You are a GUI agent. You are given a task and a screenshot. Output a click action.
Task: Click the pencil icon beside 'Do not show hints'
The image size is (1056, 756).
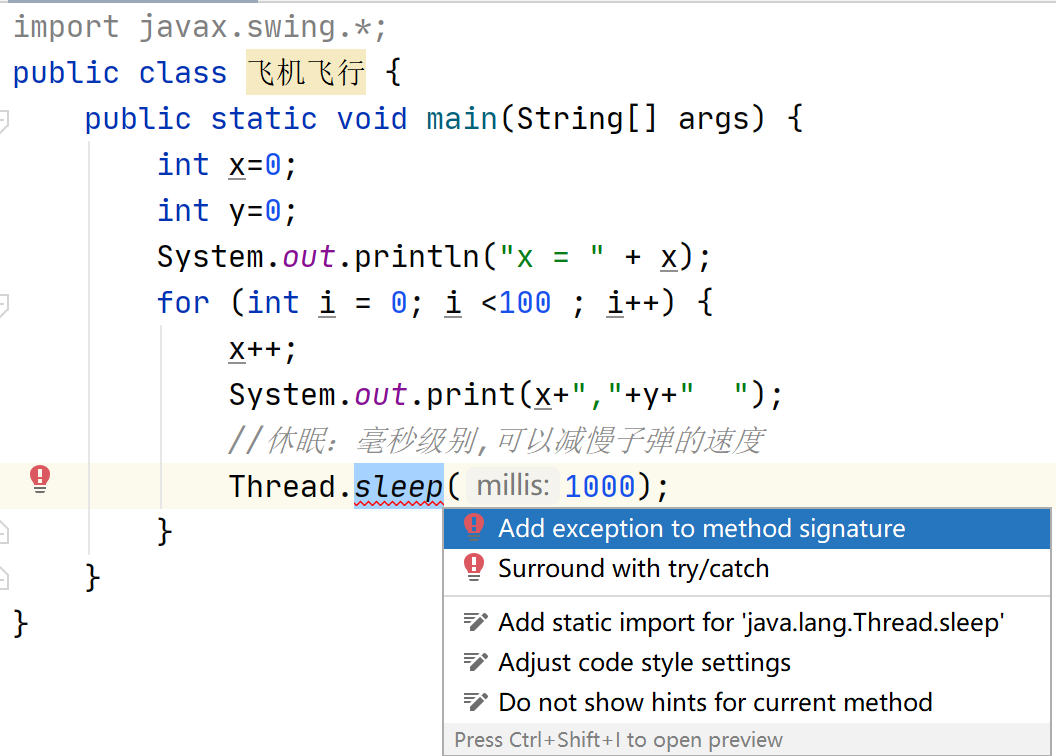[475, 702]
